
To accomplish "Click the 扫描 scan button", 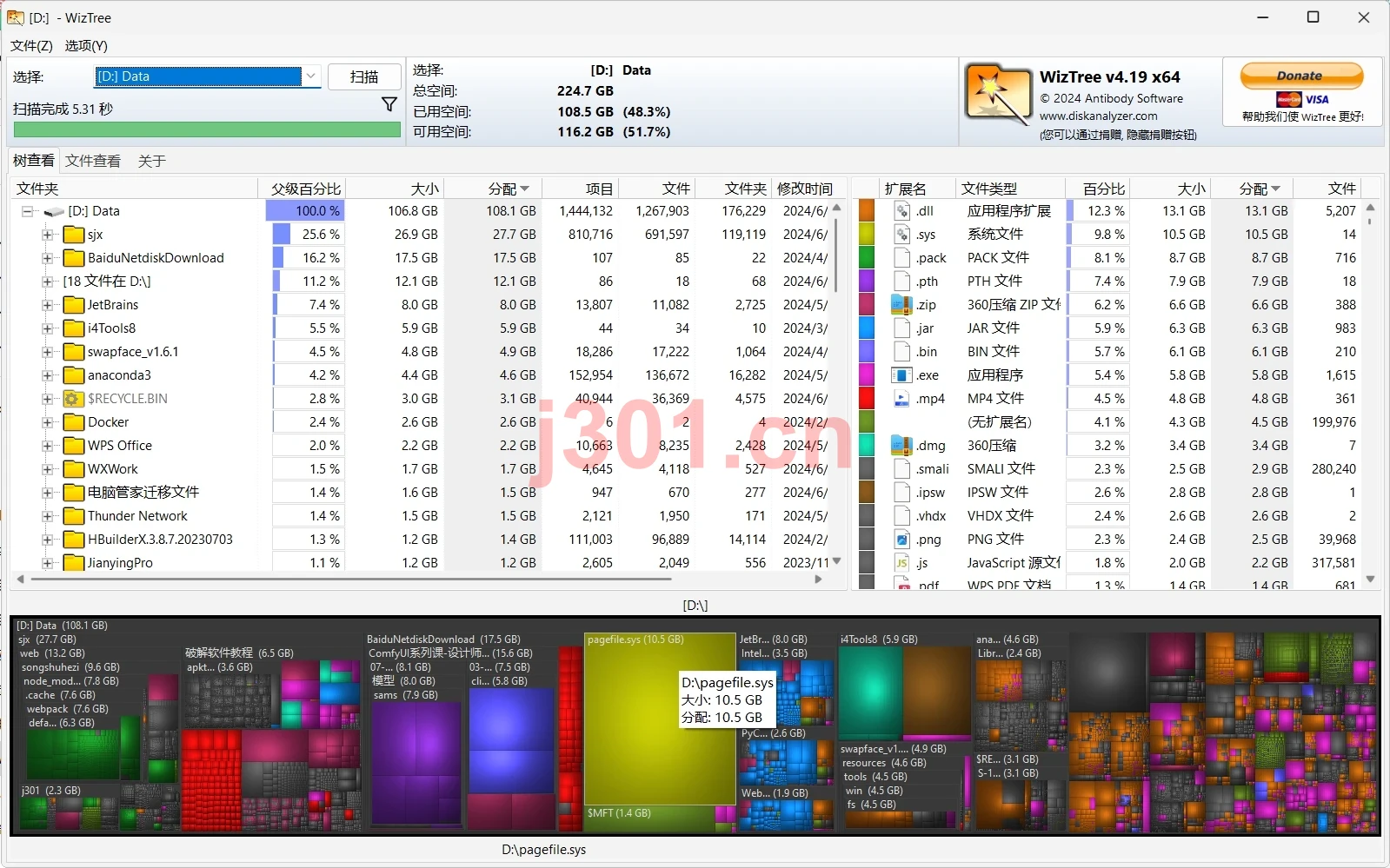I will (x=364, y=76).
